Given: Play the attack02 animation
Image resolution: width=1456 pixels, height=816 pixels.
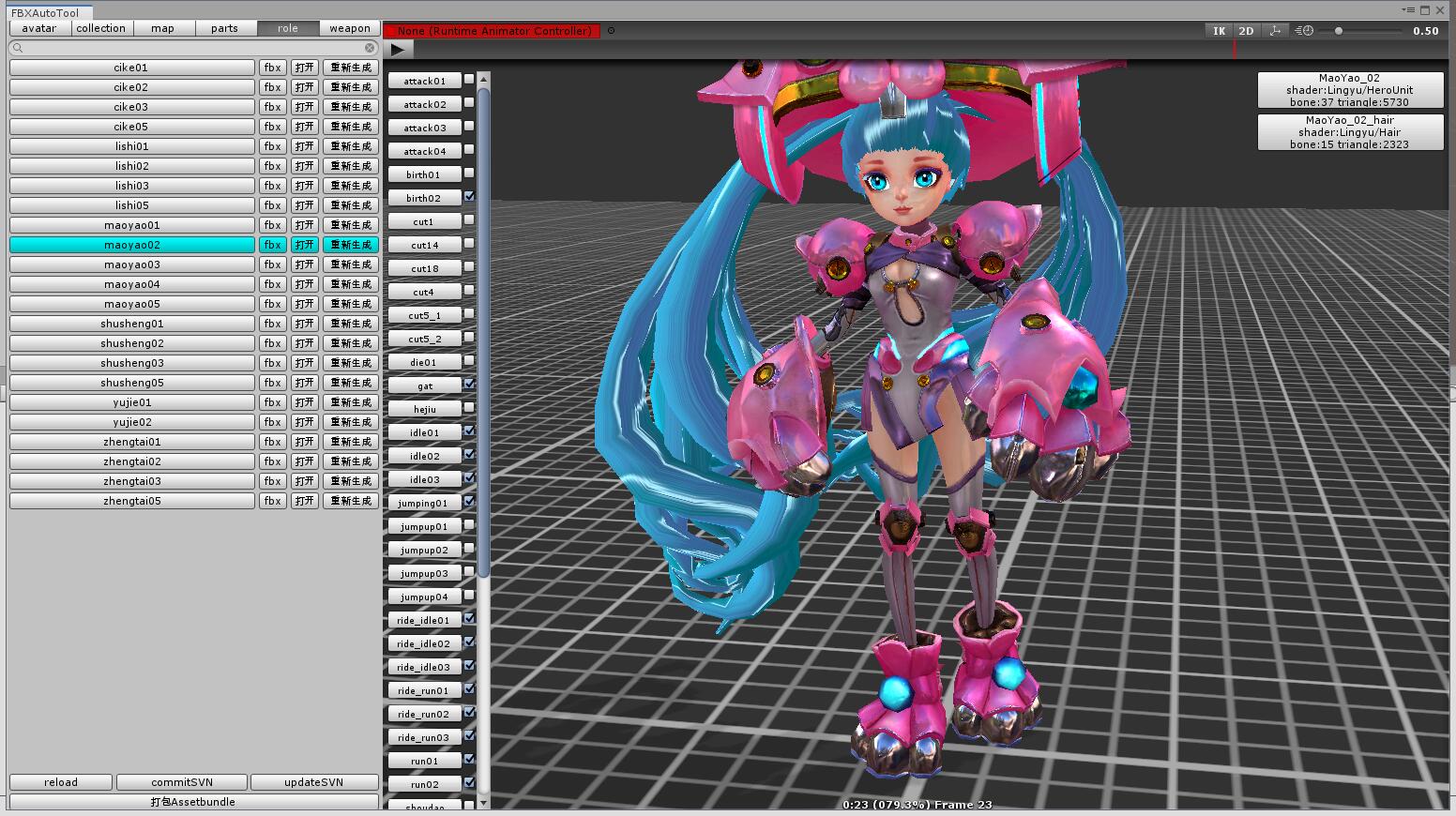Looking at the screenshot, I should point(425,104).
